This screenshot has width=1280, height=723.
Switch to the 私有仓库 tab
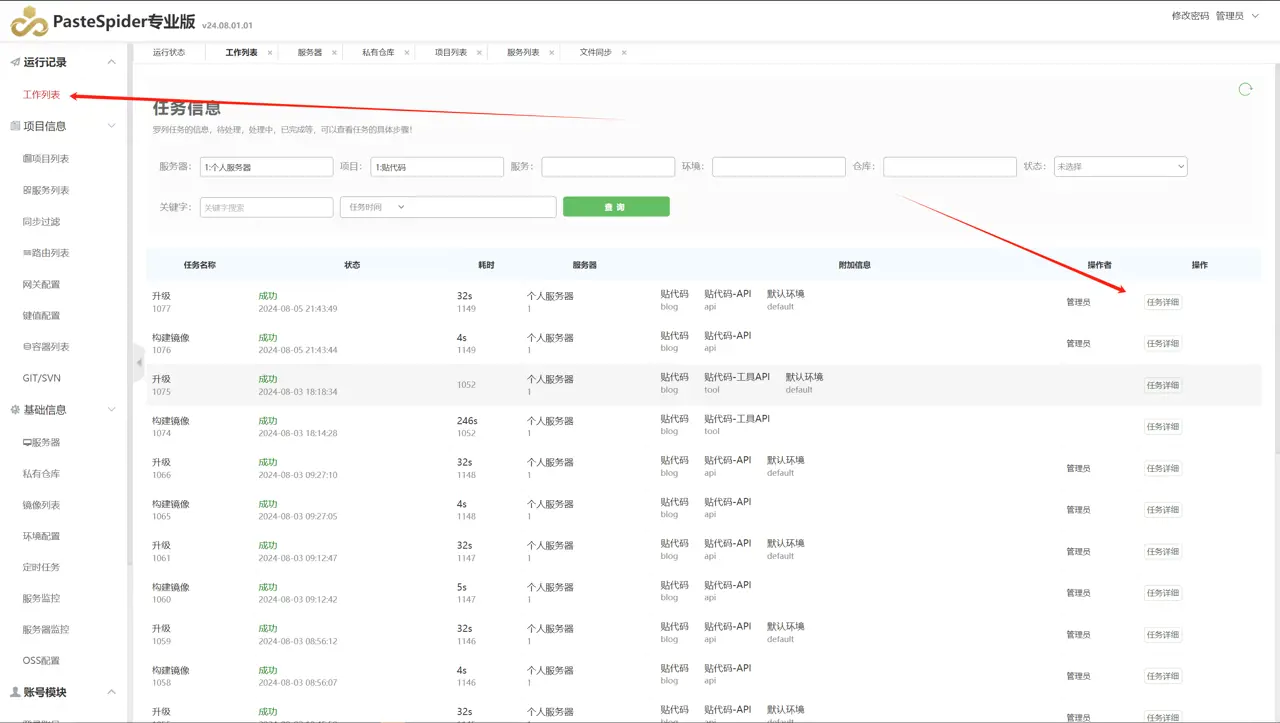click(378, 53)
